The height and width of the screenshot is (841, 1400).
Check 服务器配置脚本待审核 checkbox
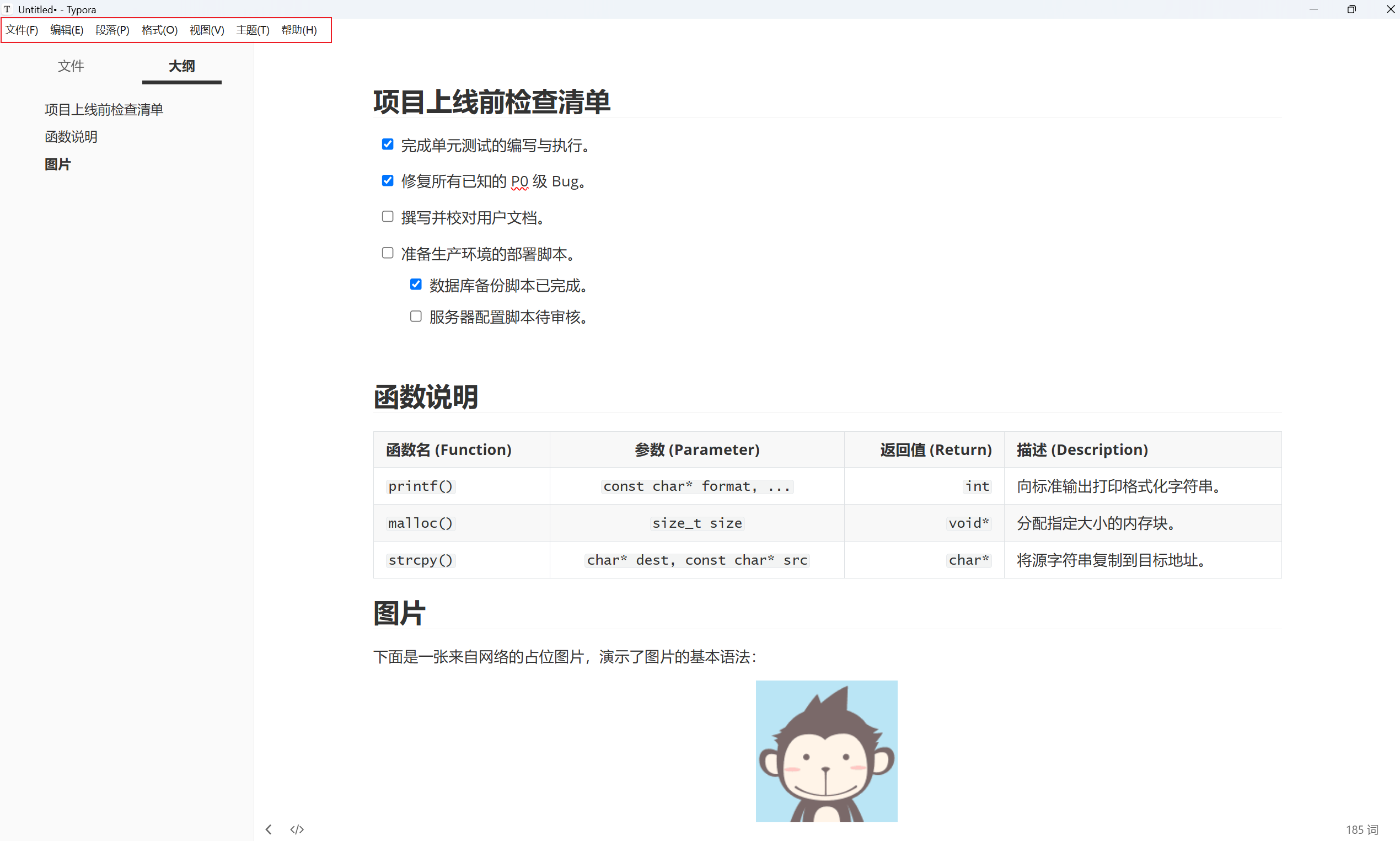[416, 316]
